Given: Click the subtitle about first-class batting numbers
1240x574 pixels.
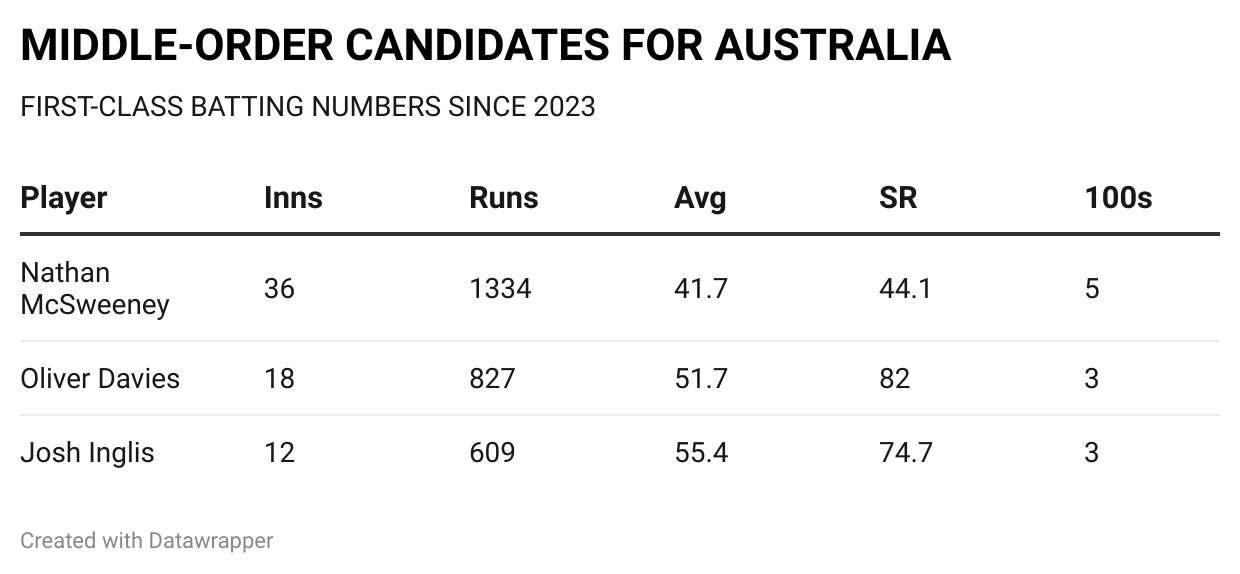Looking at the screenshot, I should tap(307, 106).
